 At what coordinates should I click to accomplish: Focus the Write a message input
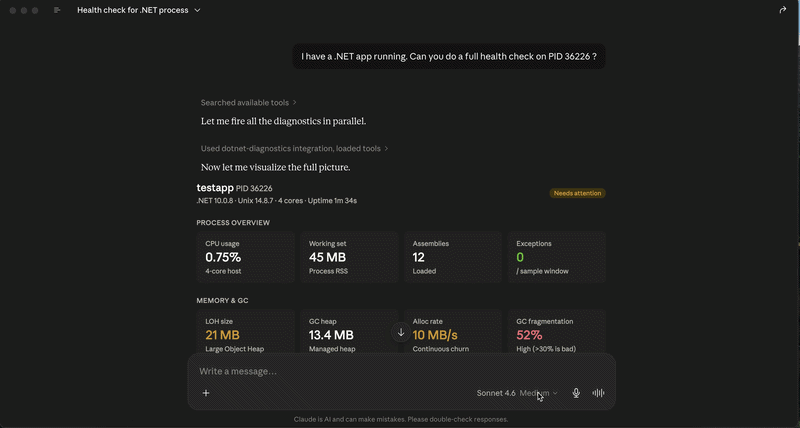[402, 371]
